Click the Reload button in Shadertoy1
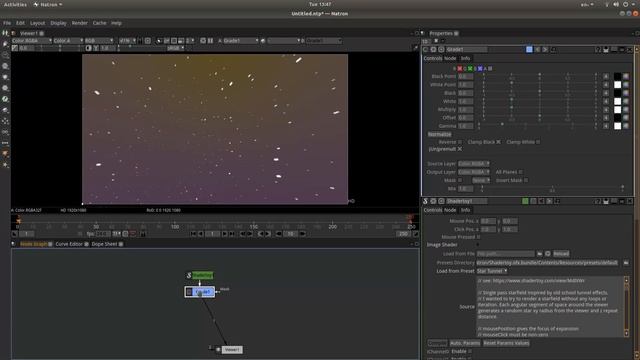Image resolution: width=640 pixels, height=360 pixels. (x=561, y=254)
